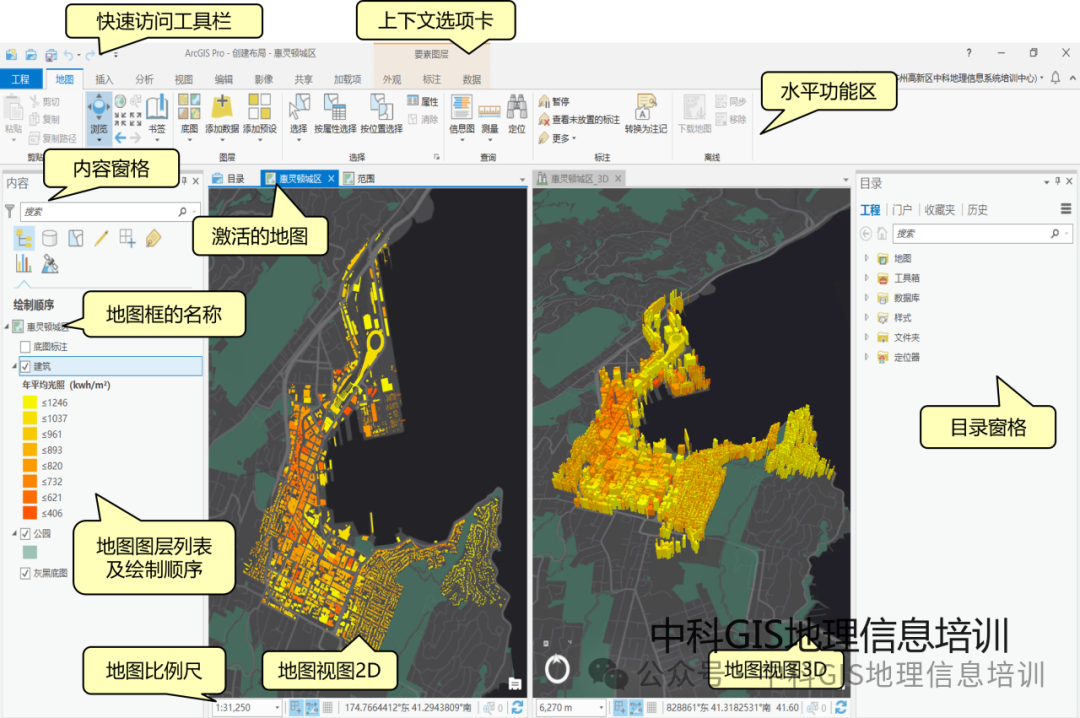Switch to the 惠灵顿城区_3D view tab
This screenshot has width=1080, height=718.
[x=579, y=178]
